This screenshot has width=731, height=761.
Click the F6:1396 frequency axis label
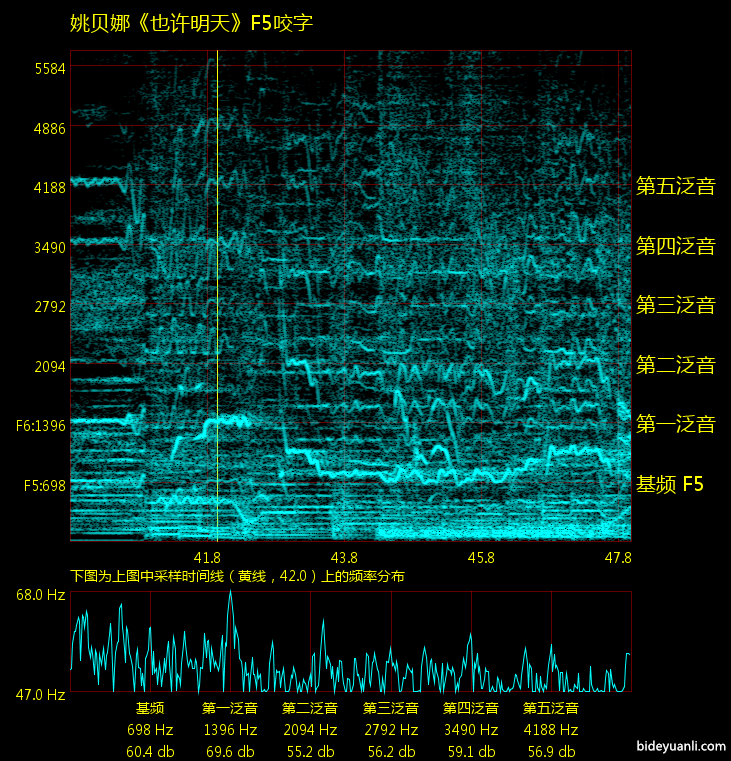tap(41, 426)
